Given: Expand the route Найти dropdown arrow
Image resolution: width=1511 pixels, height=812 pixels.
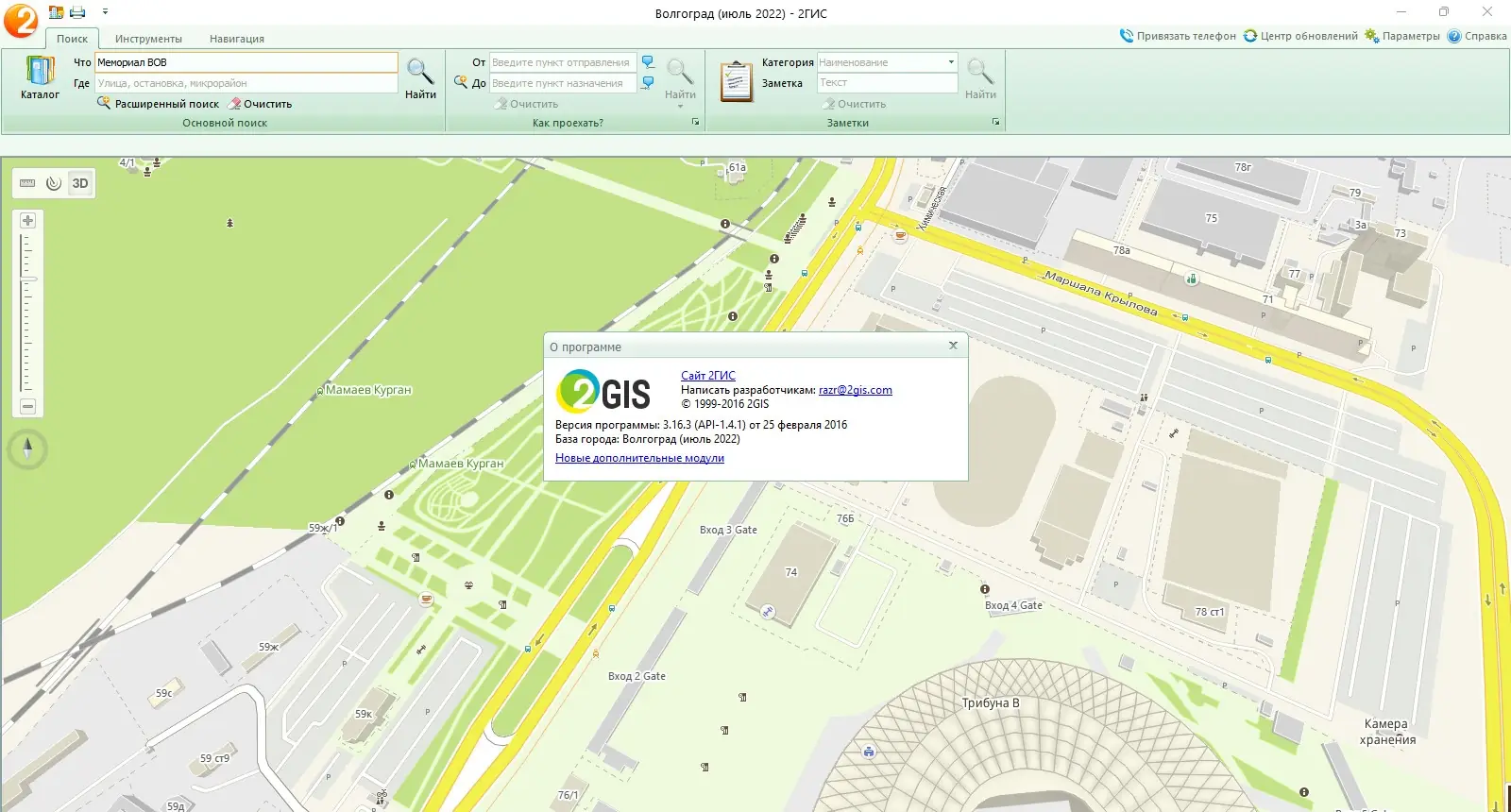Looking at the screenshot, I should click(x=680, y=106).
